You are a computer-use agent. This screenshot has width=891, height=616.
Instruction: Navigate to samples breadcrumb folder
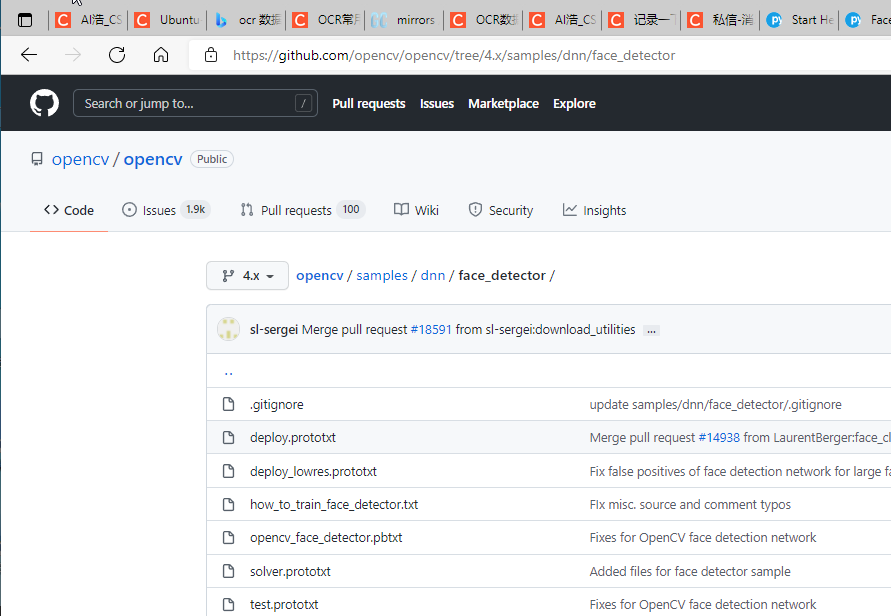(382, 276)
